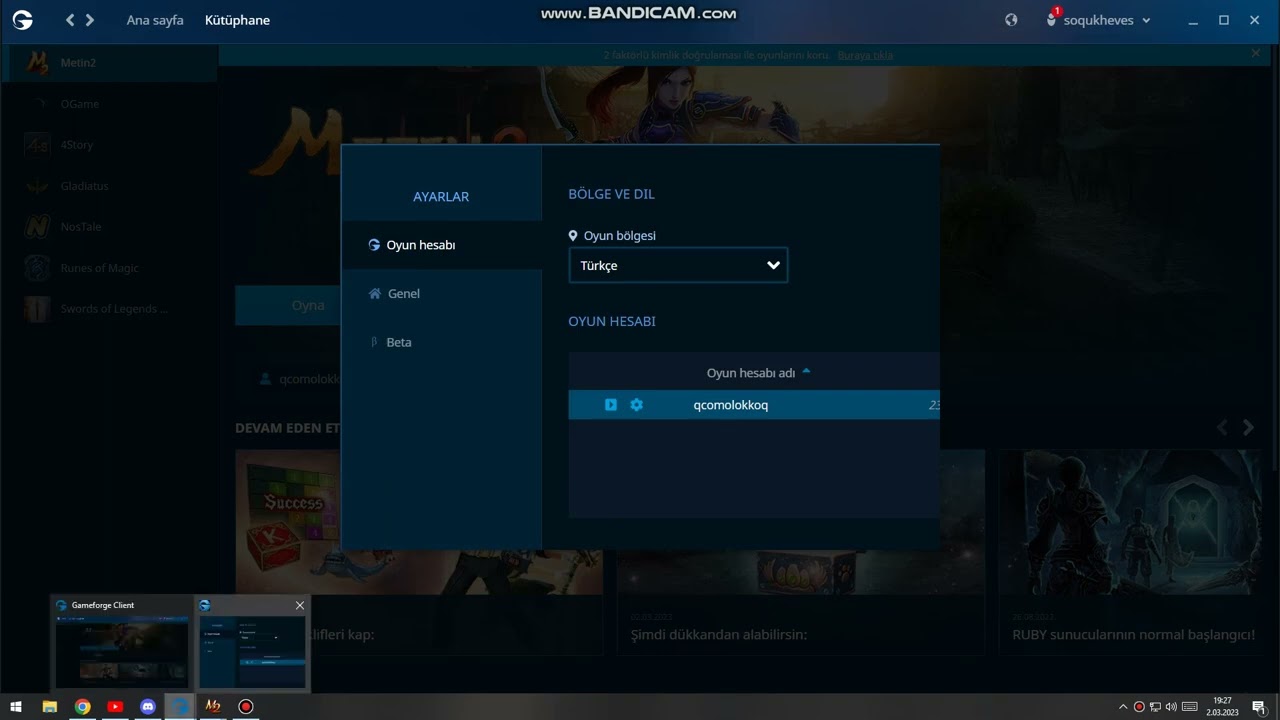Click the NosTale game icon in the sidebar
The width and height of the screenshot is (1280, 720).
37,227
